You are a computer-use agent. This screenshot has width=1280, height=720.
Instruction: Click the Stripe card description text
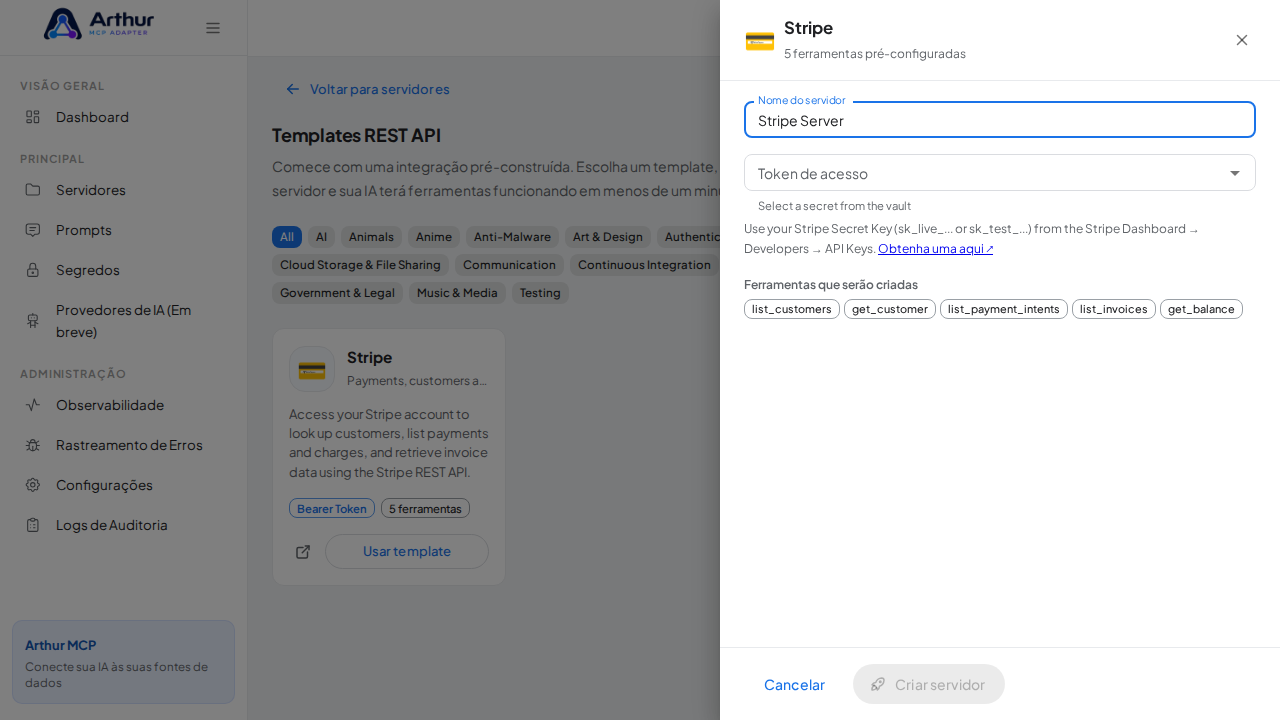(389, 443)
